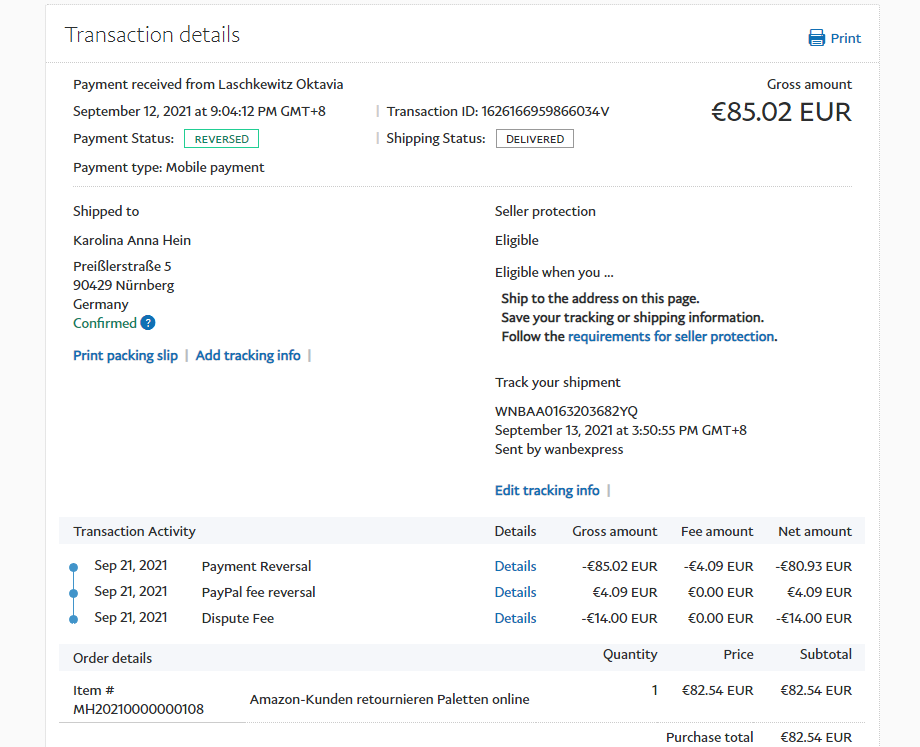The height and width of the screenshot is (747, 920).
Task: Click the Print packing slip link
Action: coord(125,355)
